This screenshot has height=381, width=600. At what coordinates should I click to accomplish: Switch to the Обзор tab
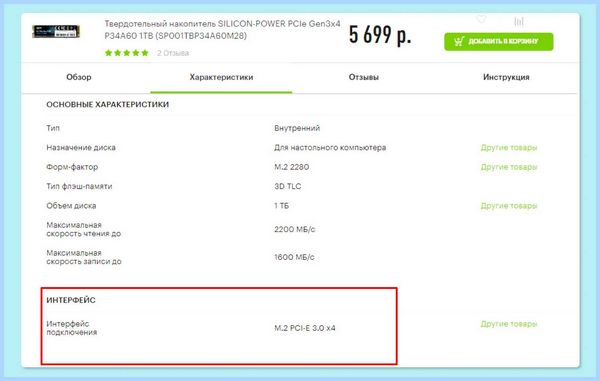click(79, 77)
